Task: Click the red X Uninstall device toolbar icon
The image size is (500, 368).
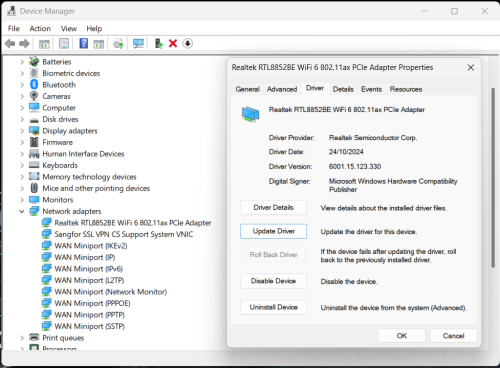Action: tap(173, 44)
